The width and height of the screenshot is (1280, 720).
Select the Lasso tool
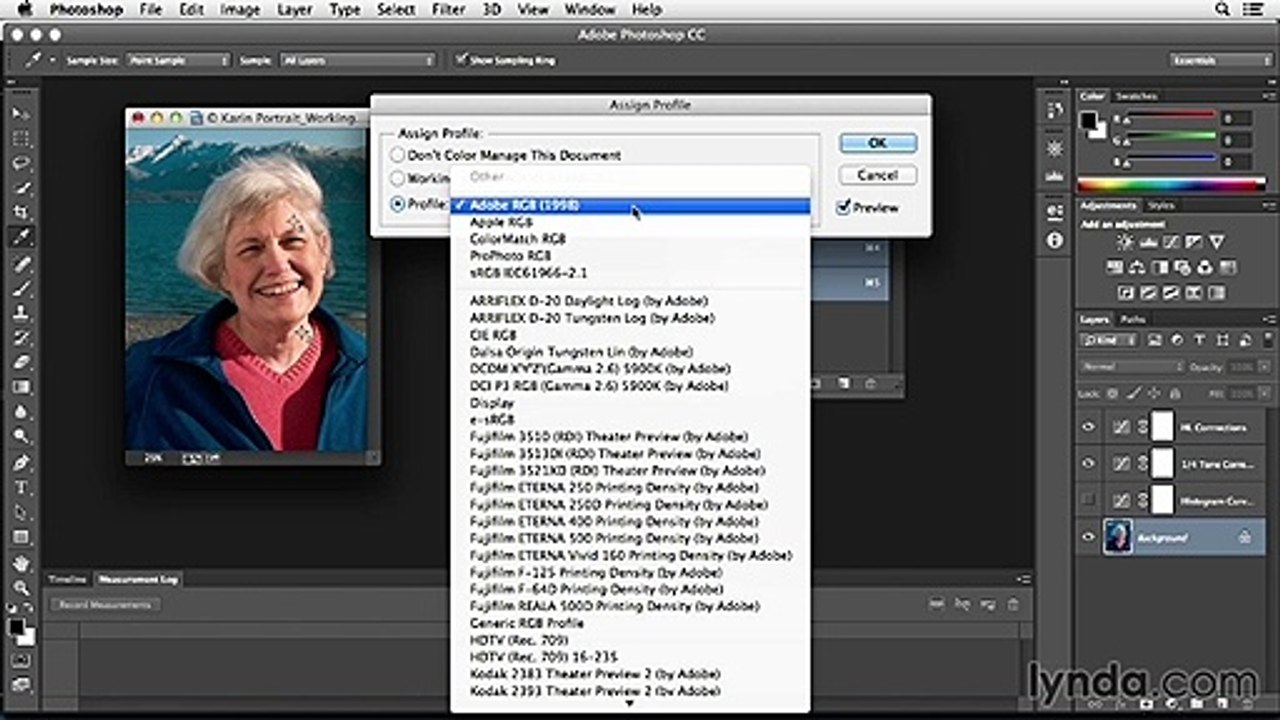coord(21,163)
